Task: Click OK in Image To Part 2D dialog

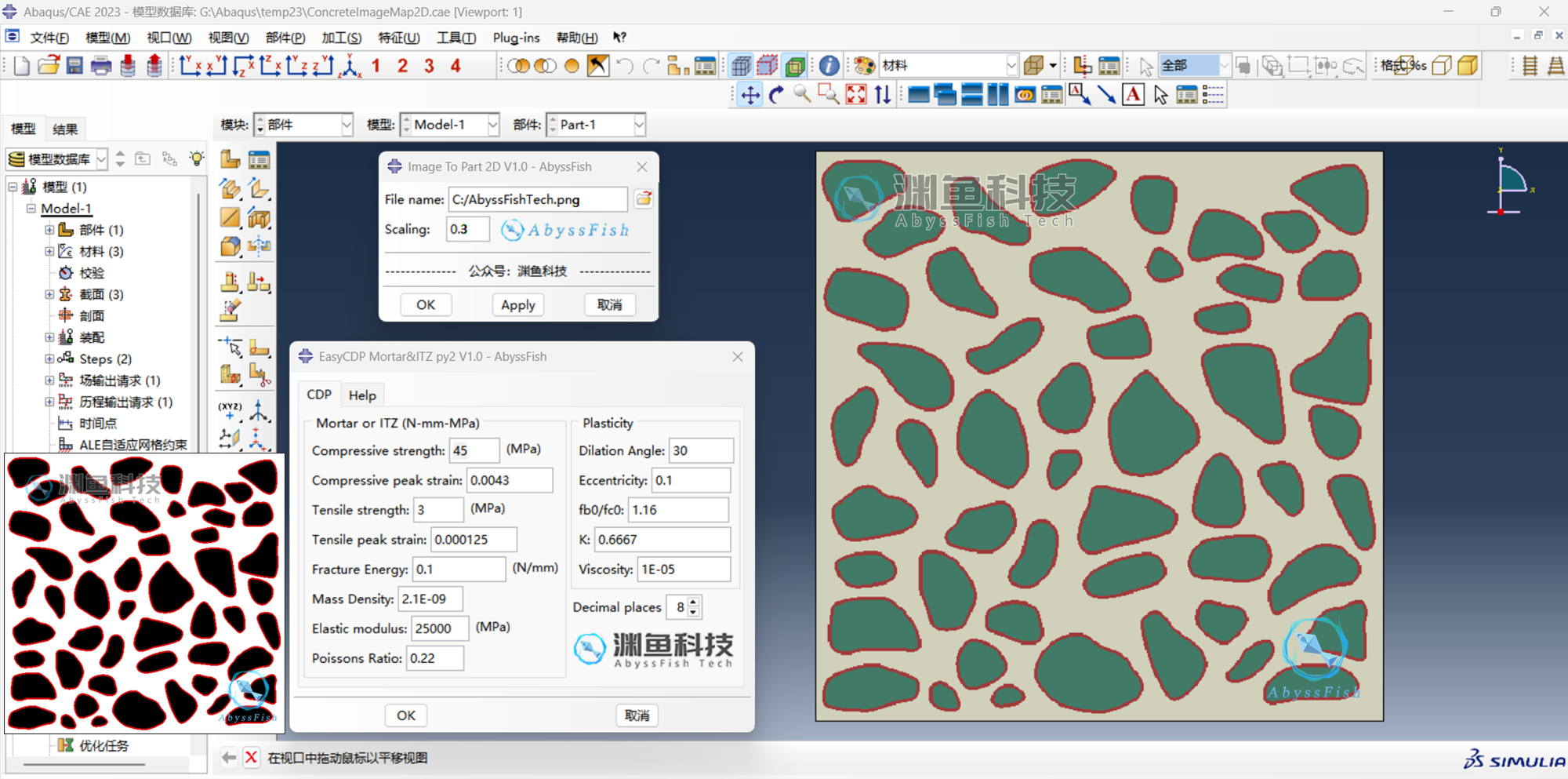Action: (426, 305)
